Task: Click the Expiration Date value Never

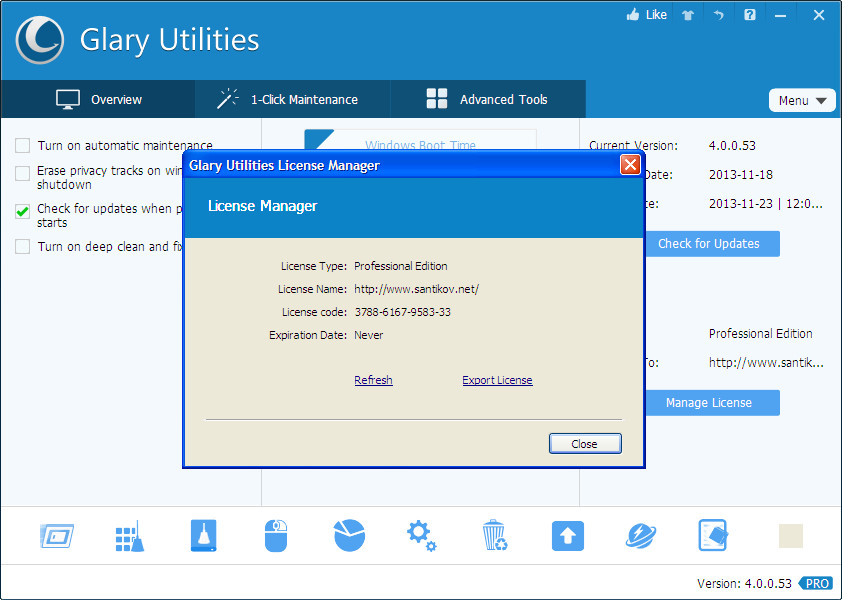Action: (x=368, y=335)
